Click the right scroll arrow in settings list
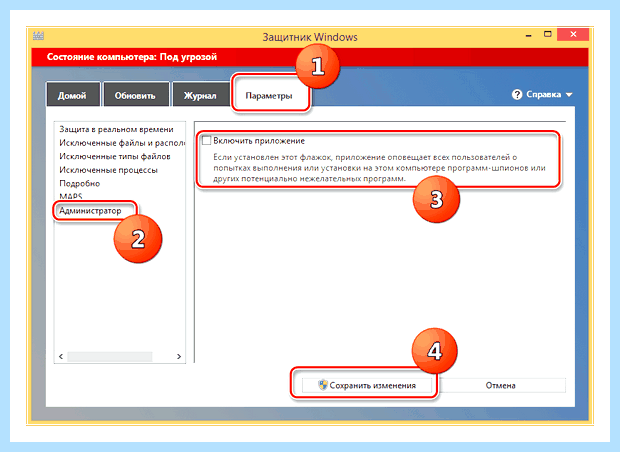The height and width of the screenshot is (452, 620). coord(179,356)
